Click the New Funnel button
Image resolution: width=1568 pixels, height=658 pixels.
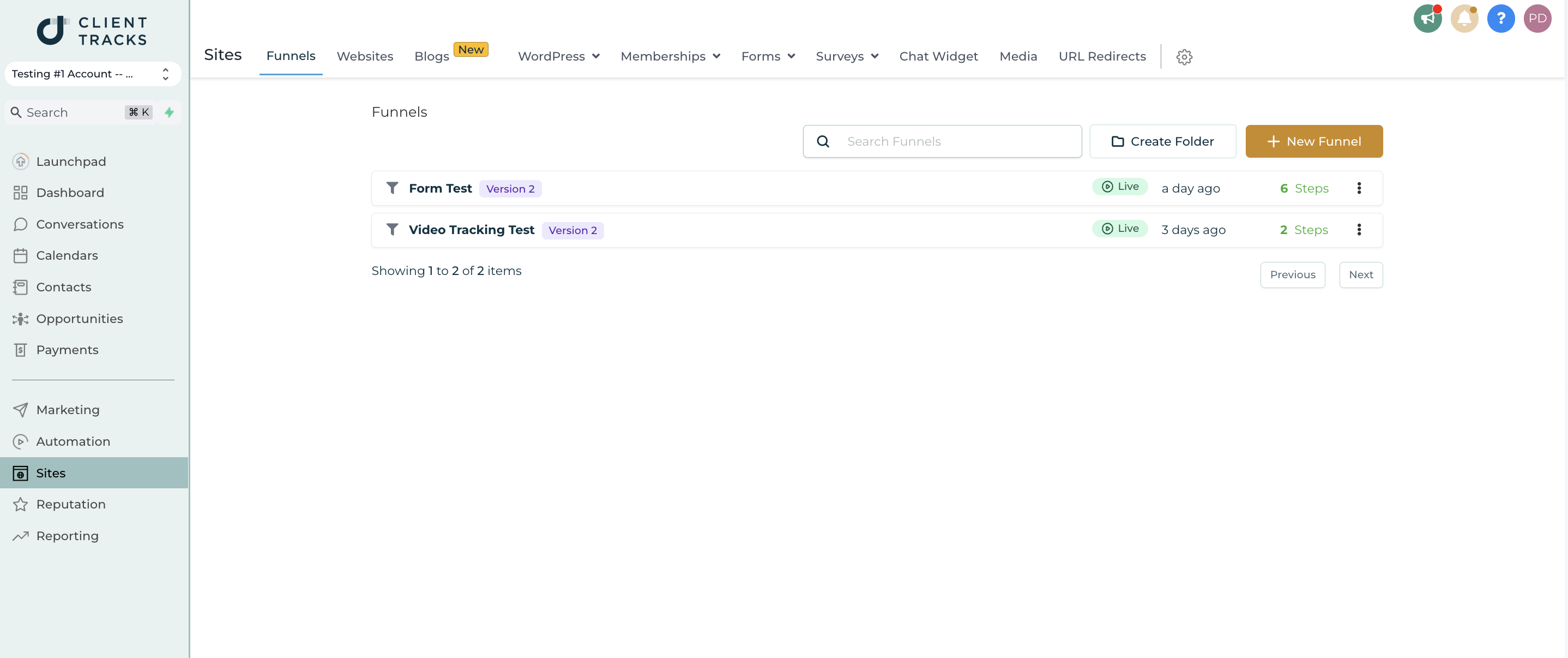pos(1314,141)
